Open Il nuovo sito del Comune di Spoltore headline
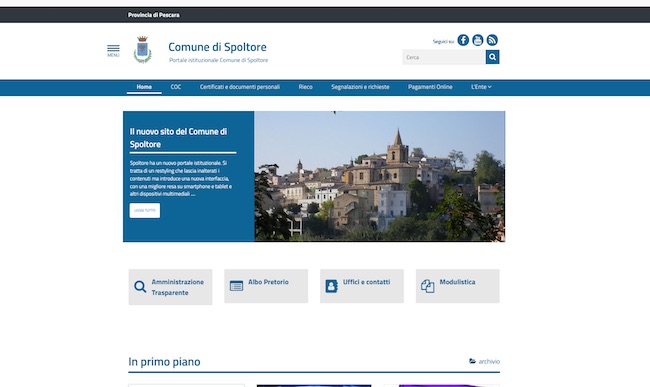650x387 pixels. click(x=178, y=138)
